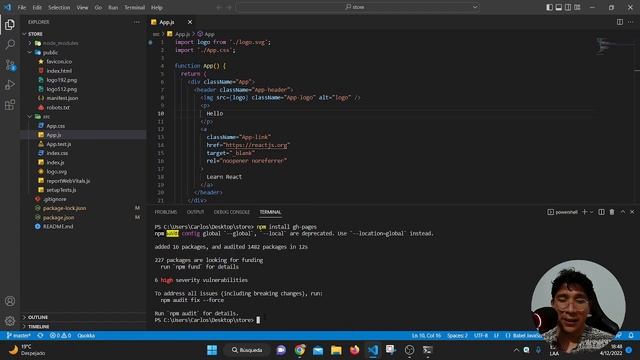Open the Explorer view in activity bar
This screenshot has height=360, width=640.
click(10, 24)
